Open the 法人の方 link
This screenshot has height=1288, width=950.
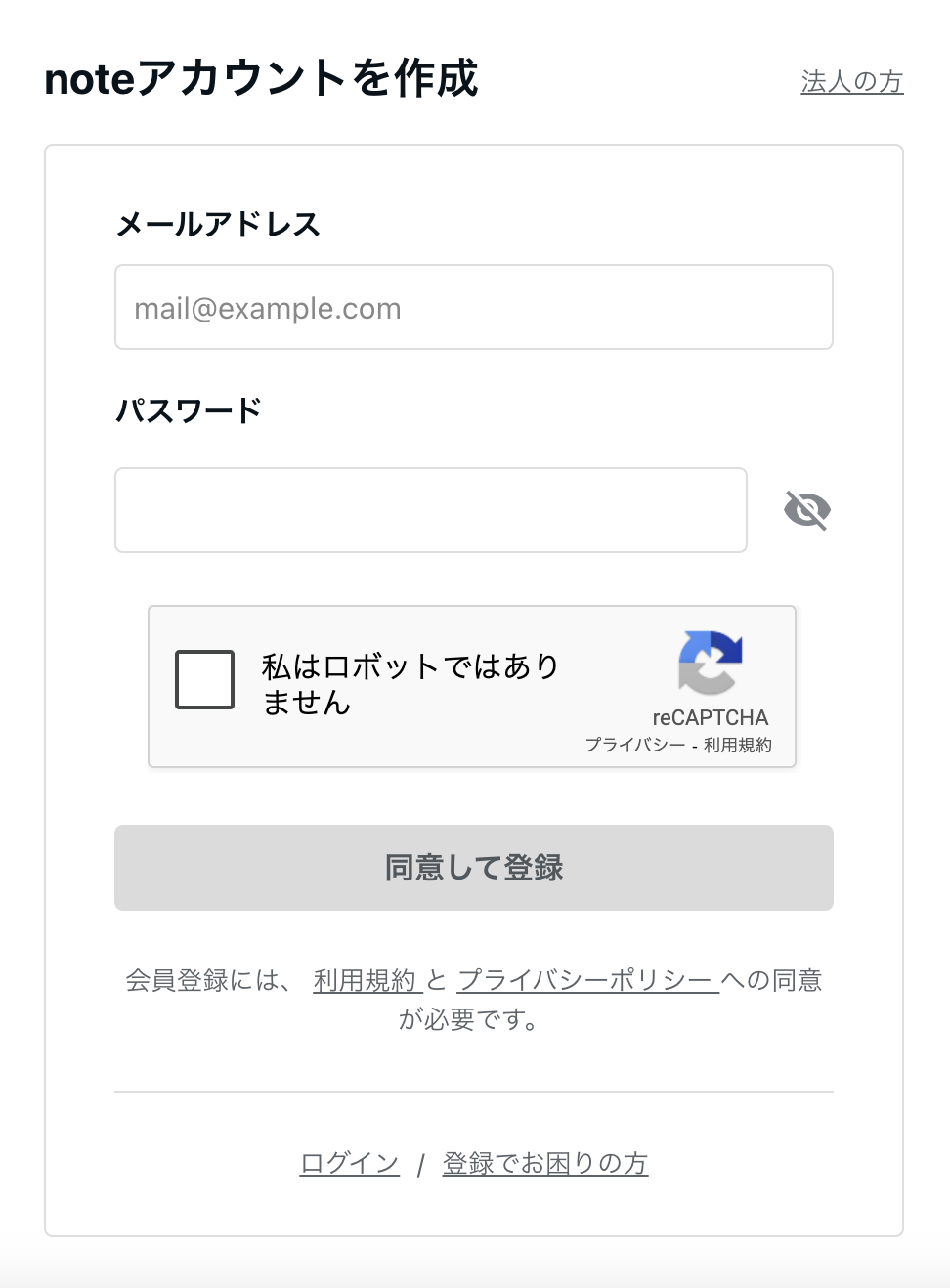[851, 82]
